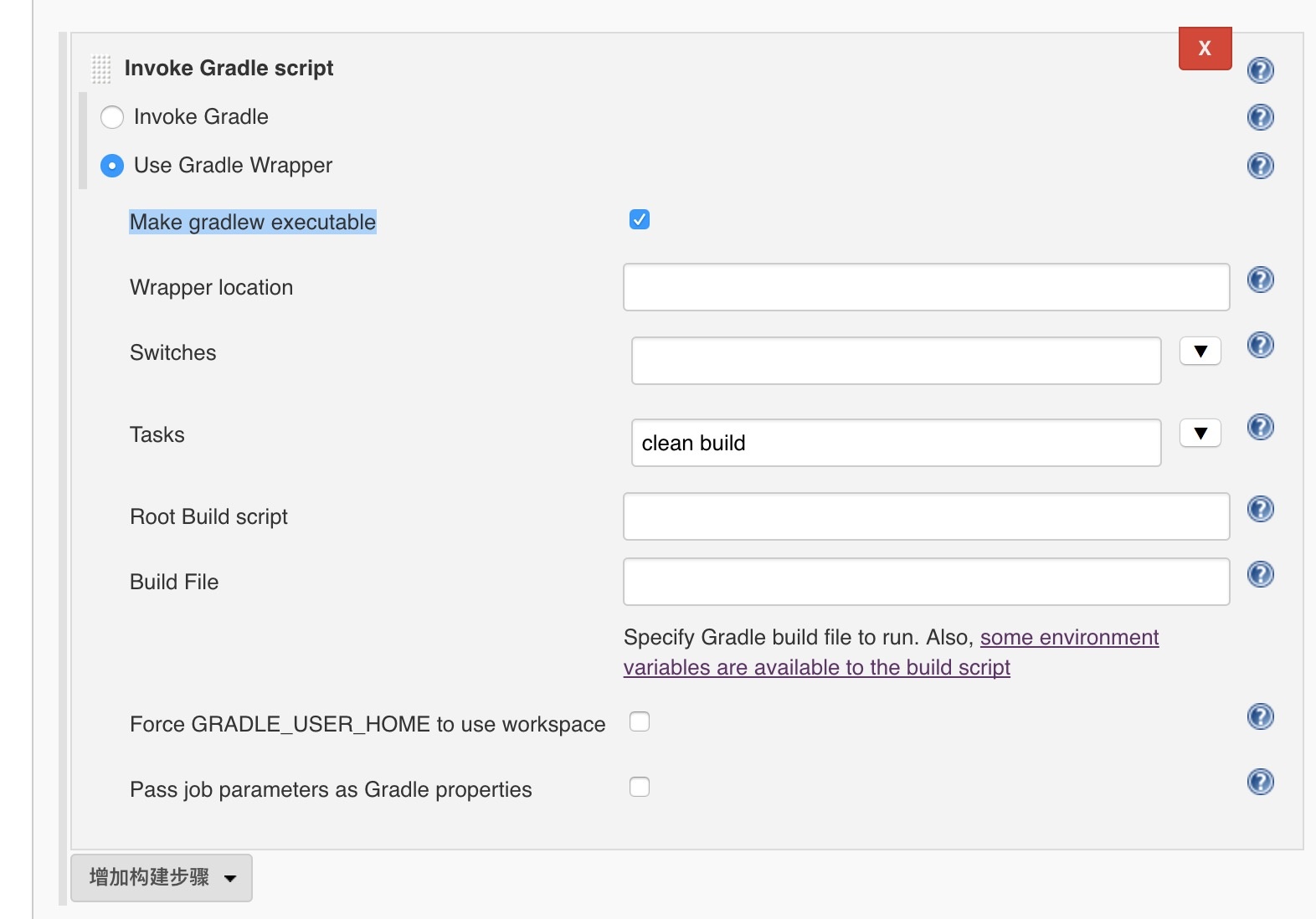
Task: Enable Force GRADLE_USER_HOME to use workspace
Action: (640, 721)
